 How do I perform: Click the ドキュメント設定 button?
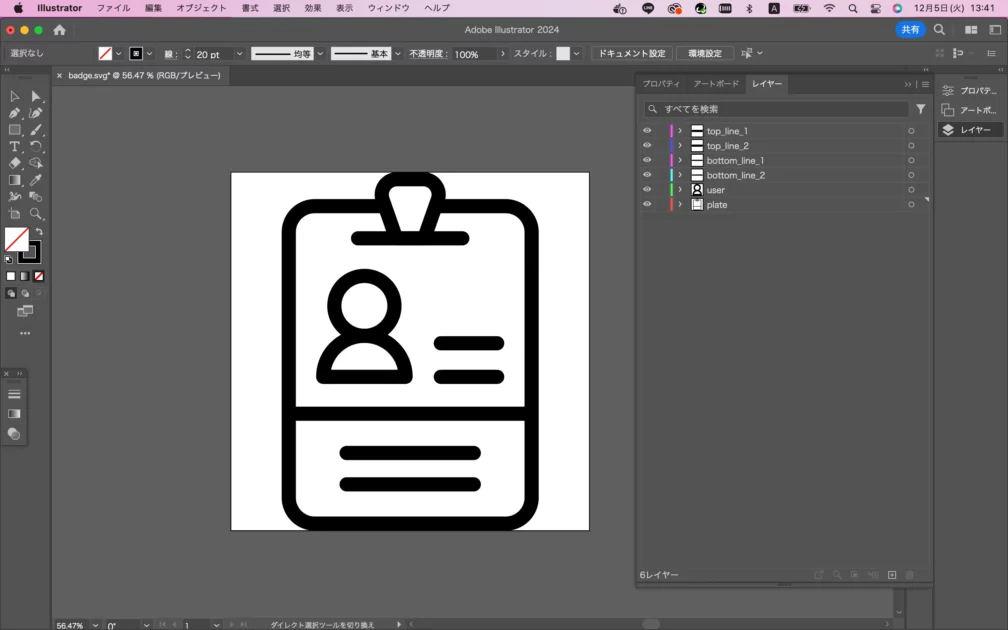[631, 54]
